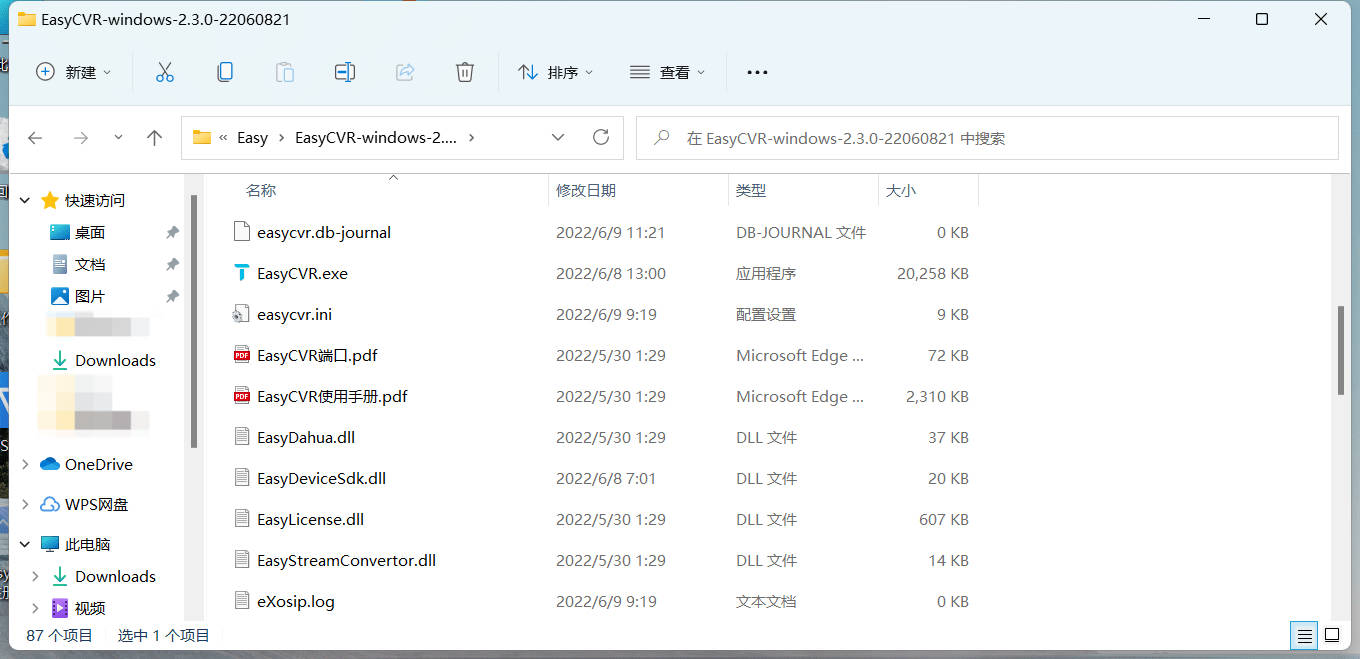1360x659 pixels.
Task: Click the Easy breadcrumb in address bar
Action: click(x=252, y=138)
